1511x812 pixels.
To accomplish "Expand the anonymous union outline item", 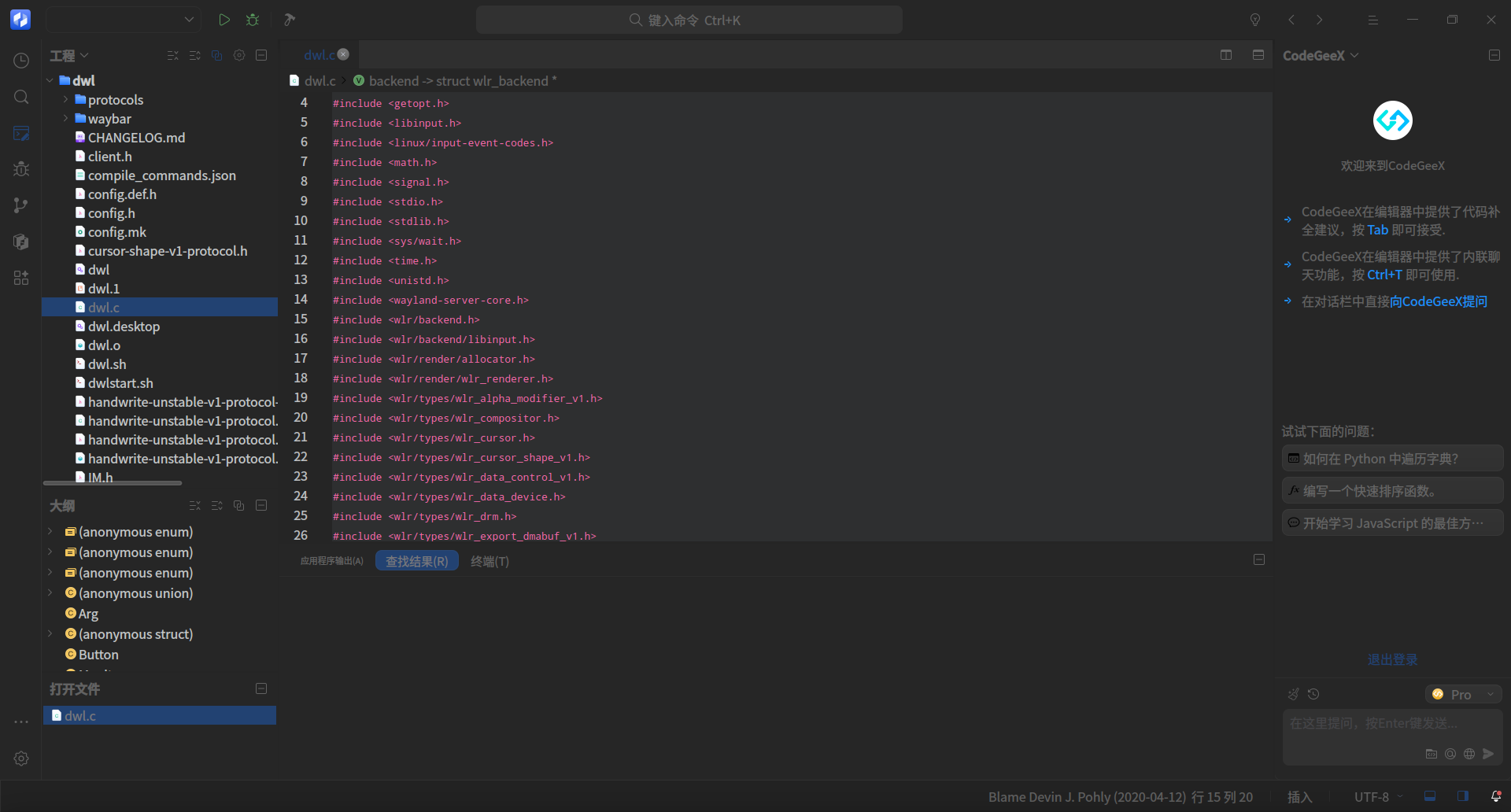I will [50, 592].
